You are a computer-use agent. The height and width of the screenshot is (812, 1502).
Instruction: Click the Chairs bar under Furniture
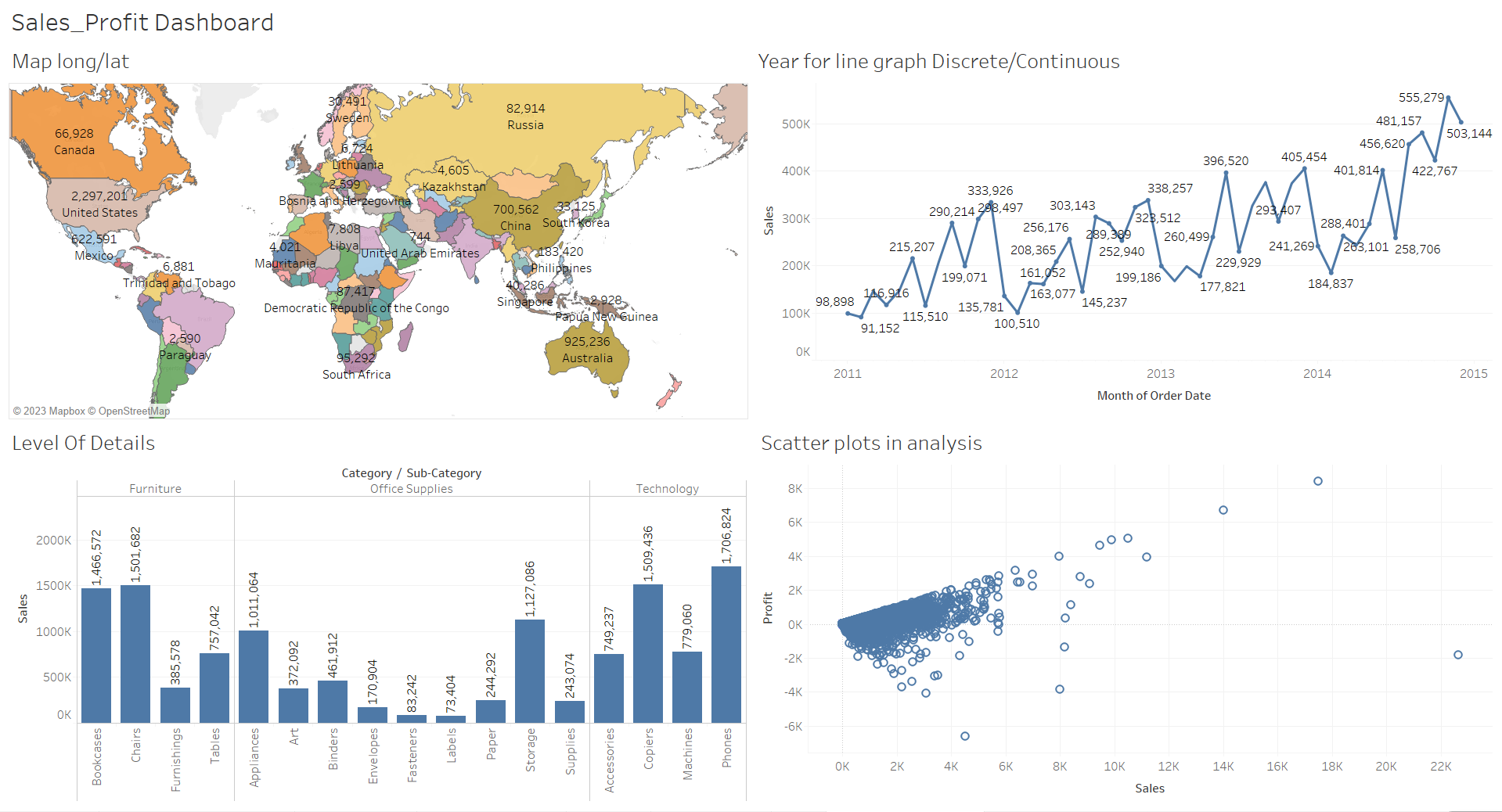click(x=136, y=649)
